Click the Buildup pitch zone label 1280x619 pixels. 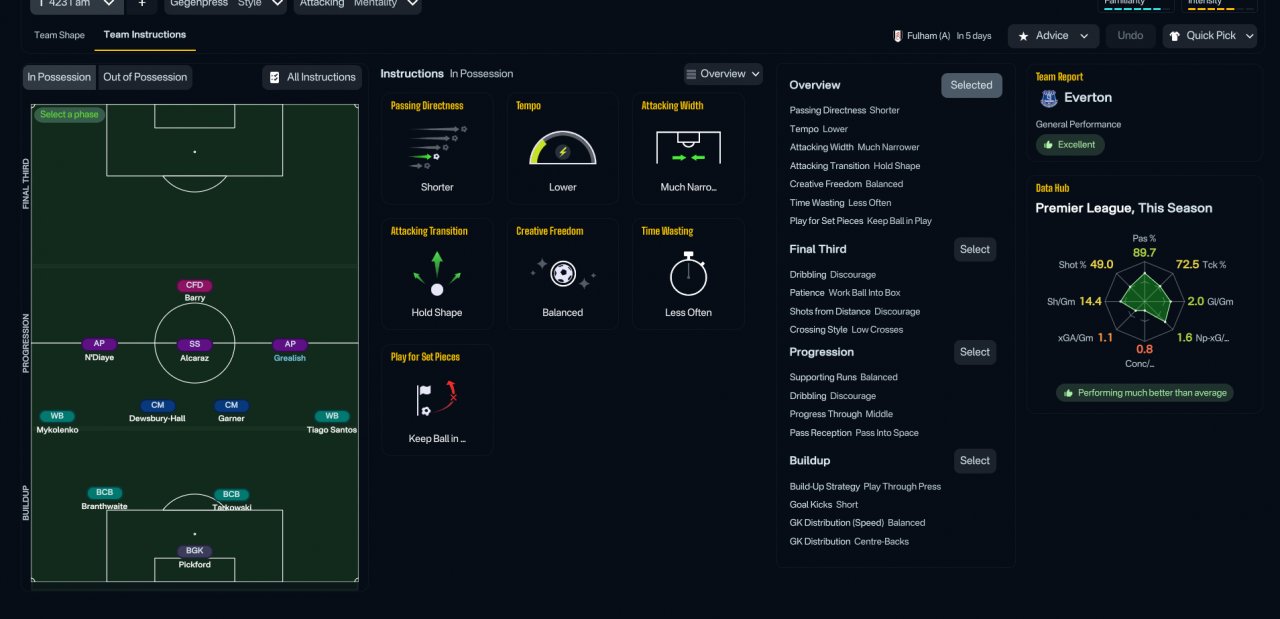pos(27,503)
